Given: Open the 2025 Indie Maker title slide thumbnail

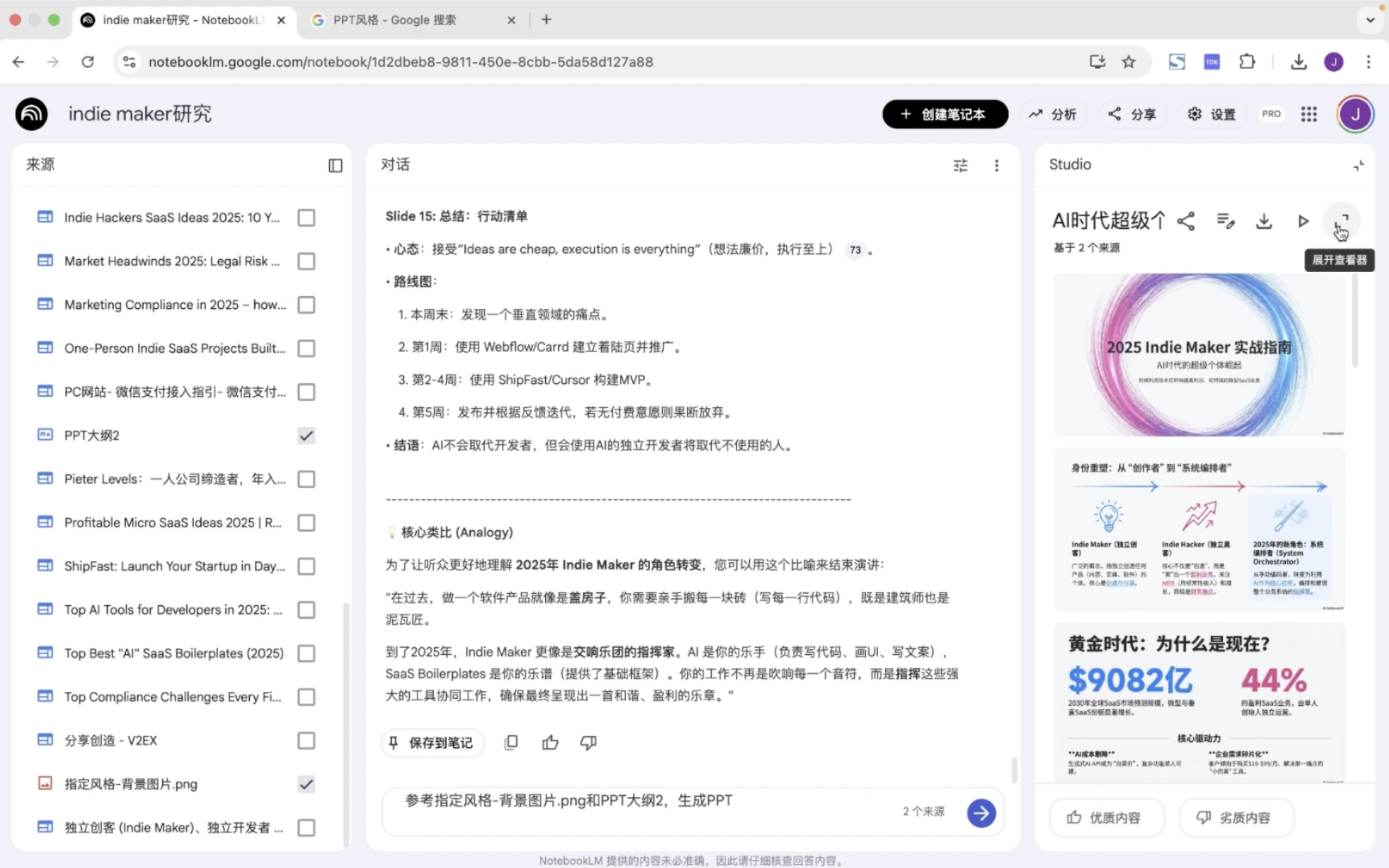Looking at the screenshot, I should [x=1198, y=355].
